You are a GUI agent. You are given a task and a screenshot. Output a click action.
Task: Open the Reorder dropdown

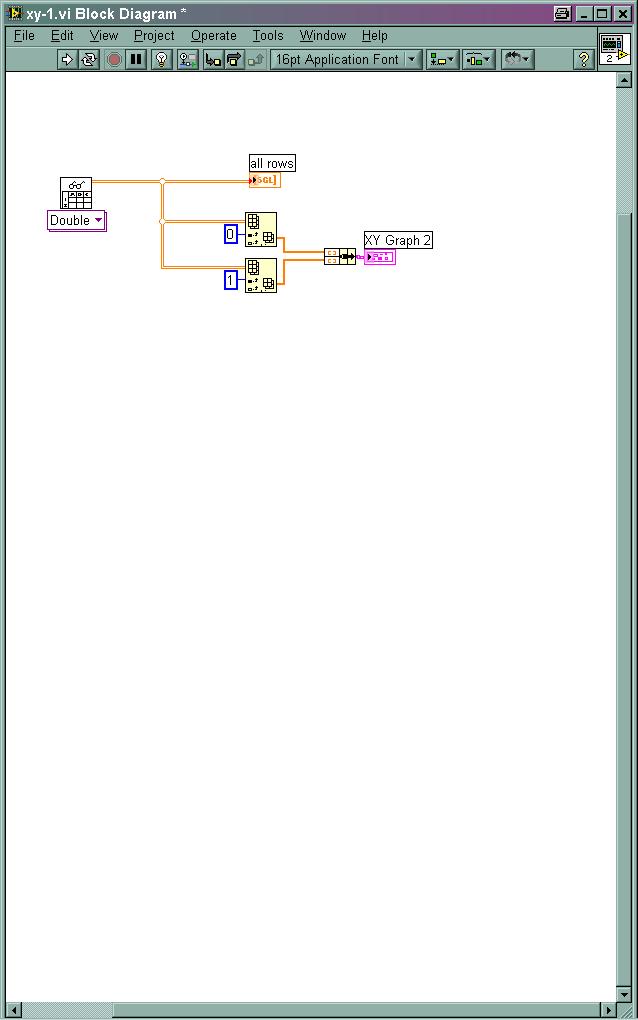[518, 60]
